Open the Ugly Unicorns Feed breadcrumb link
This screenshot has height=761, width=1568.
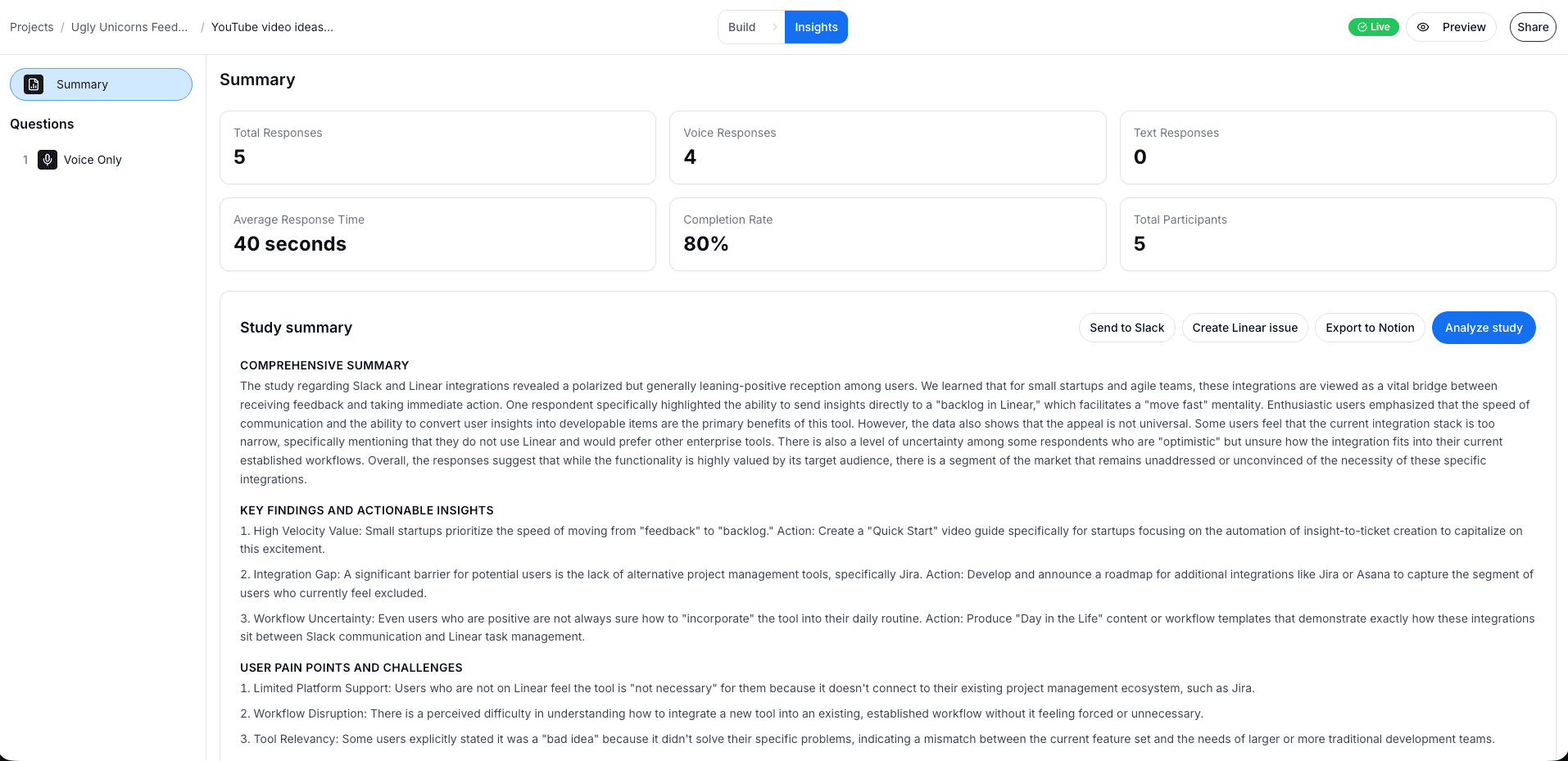(129, 27)
